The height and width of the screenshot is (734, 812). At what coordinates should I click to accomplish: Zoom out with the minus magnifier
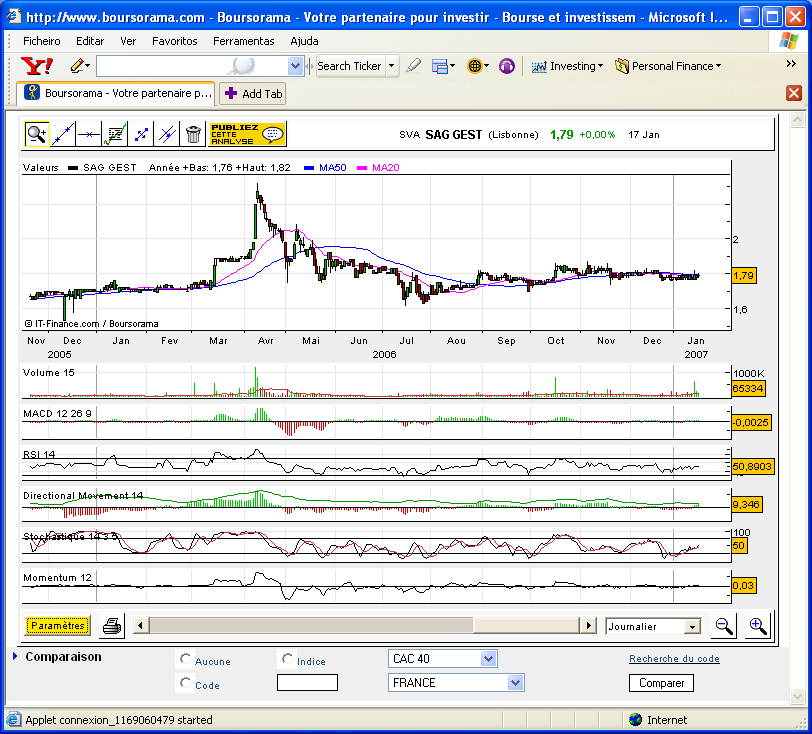pos(724,626)
